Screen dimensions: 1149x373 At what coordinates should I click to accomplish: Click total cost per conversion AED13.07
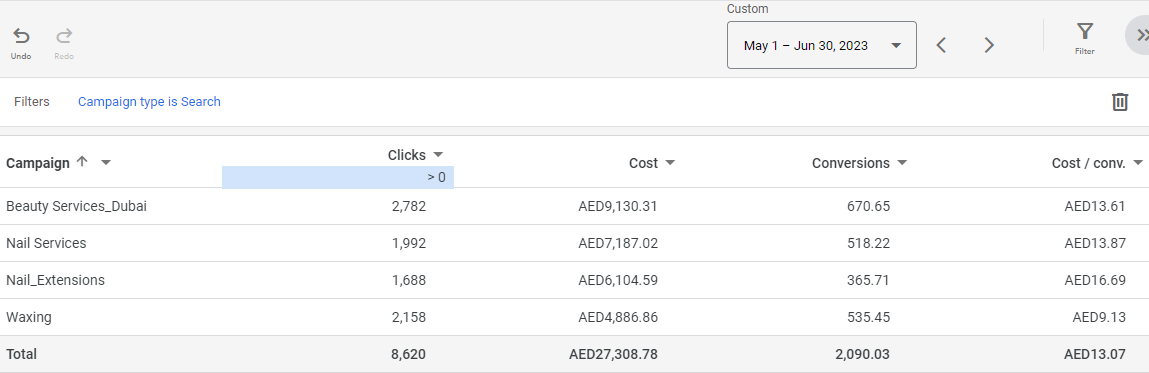1095,354
